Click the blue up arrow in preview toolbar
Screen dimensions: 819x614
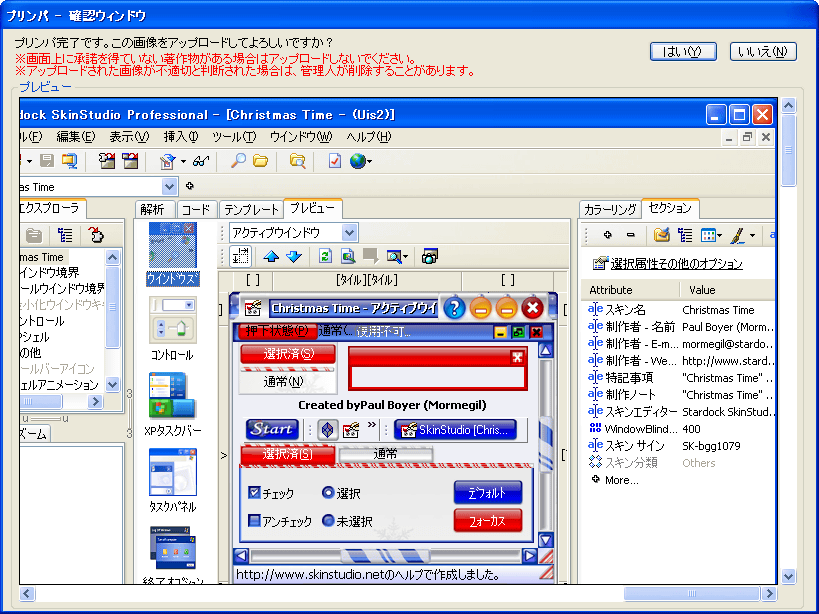272,256
